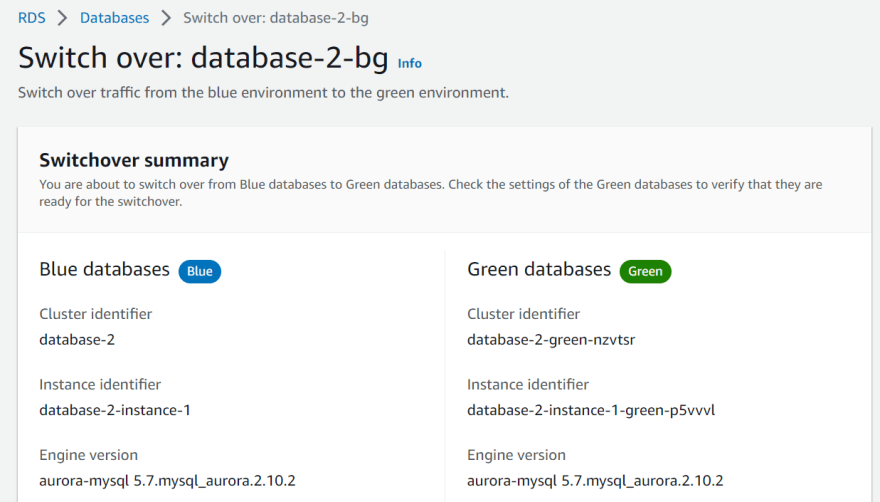The height and width of the screenshot is (502, 880).
Task: Click the Switchover summary heading
Action: point(134,161)
